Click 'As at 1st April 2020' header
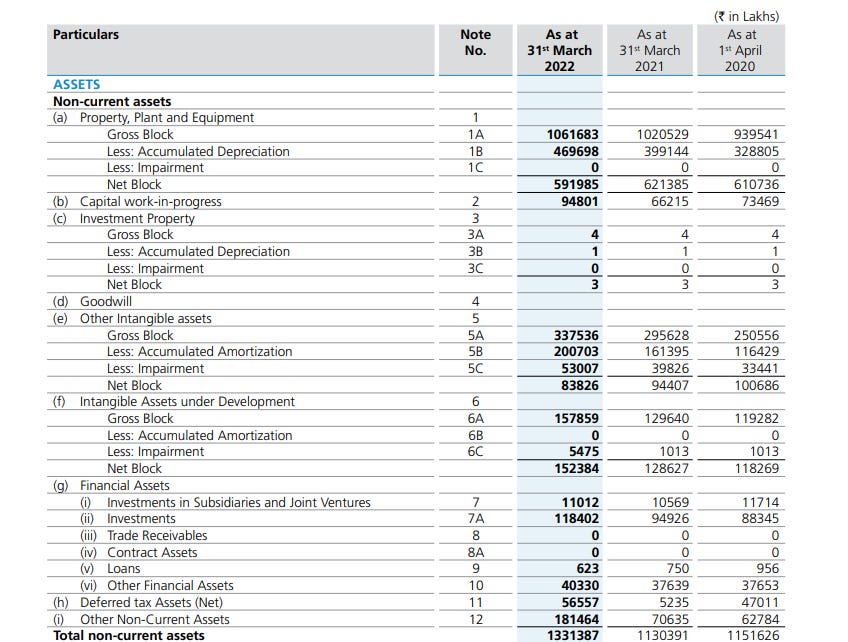The image size is (848, 642). tap(740, 50)
